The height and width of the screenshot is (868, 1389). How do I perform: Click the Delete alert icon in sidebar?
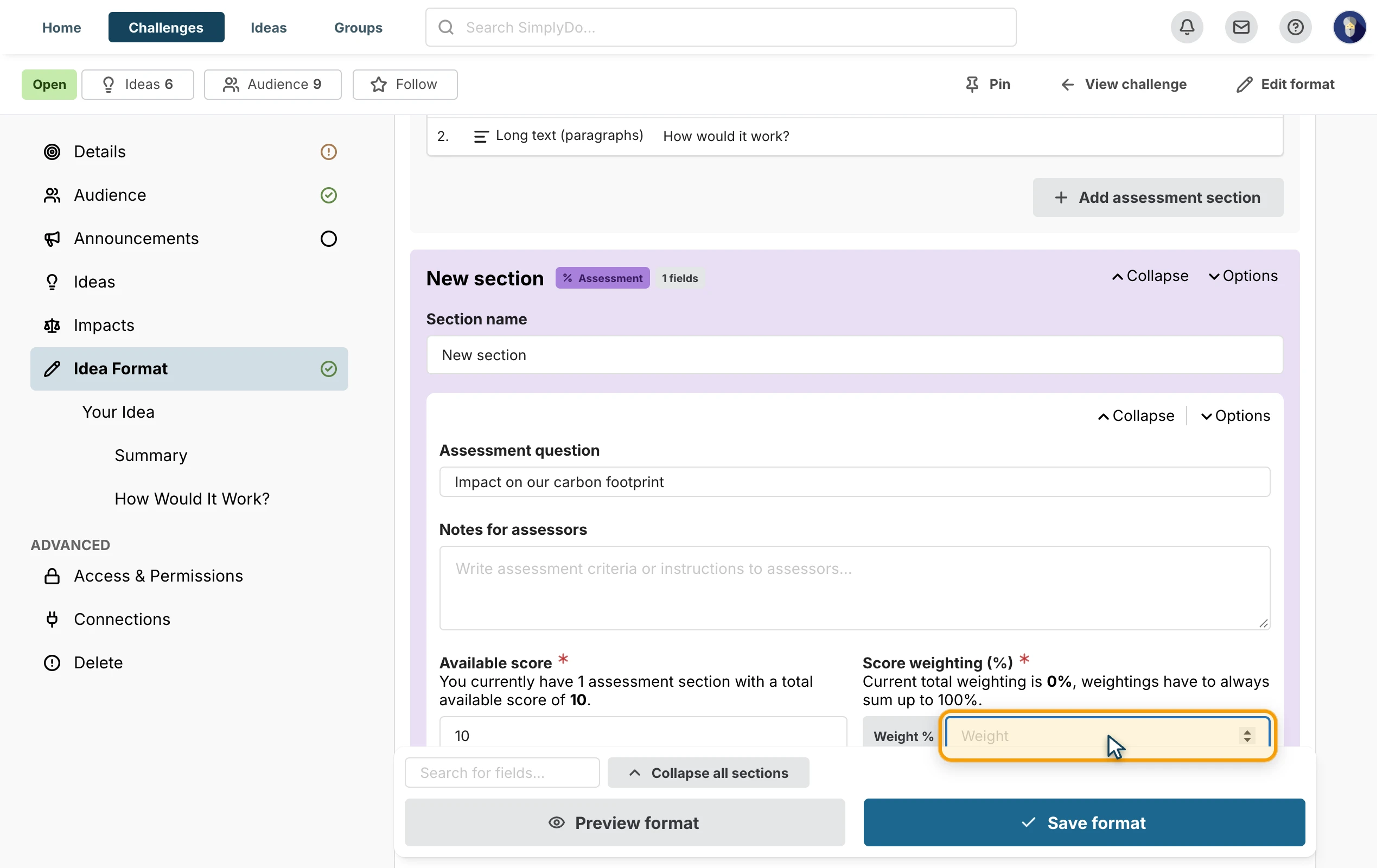pyautogui.click(x=52, y=662)
